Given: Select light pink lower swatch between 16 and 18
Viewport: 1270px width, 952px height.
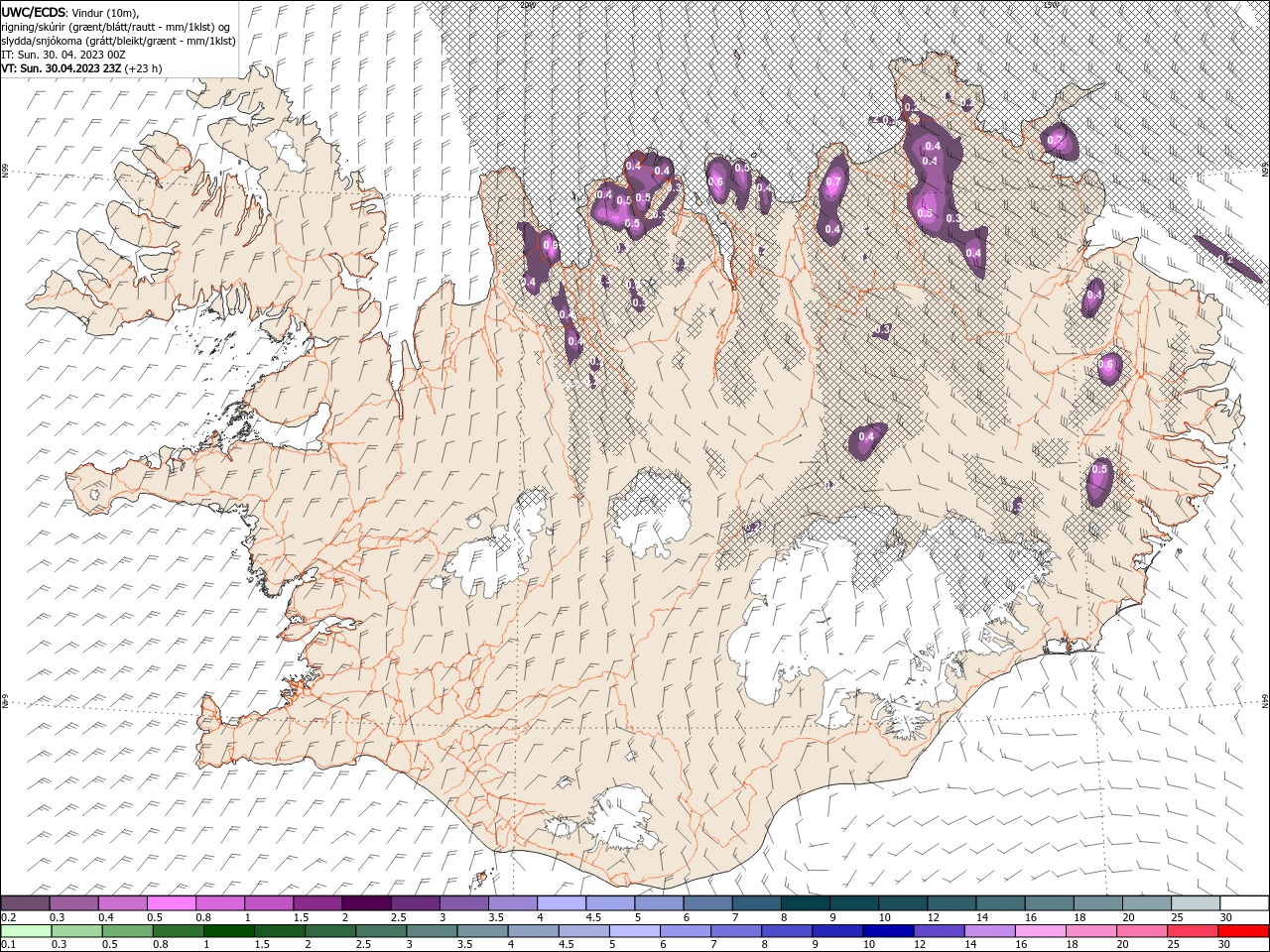Looking at the screenshot, I should click(x=1040, y=931).
